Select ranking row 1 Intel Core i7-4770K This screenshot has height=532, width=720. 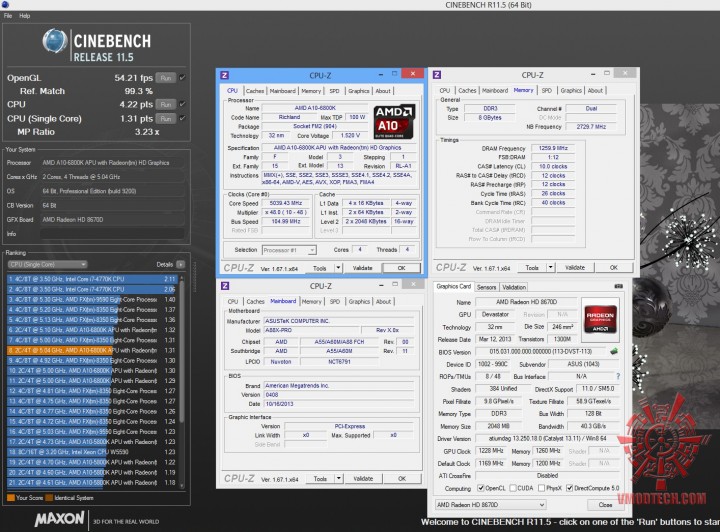tap(92, 279)
